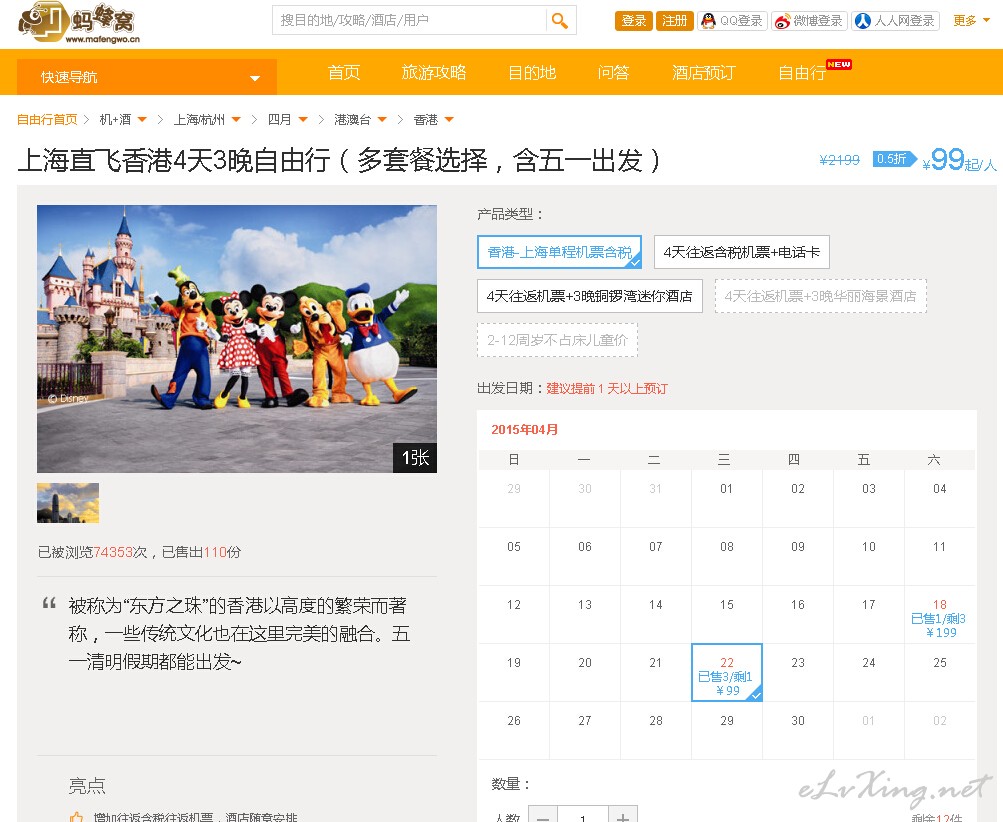Open the 更多 login options dropdown
This screenshot has width=1003, height=822.
coord(971,20)
